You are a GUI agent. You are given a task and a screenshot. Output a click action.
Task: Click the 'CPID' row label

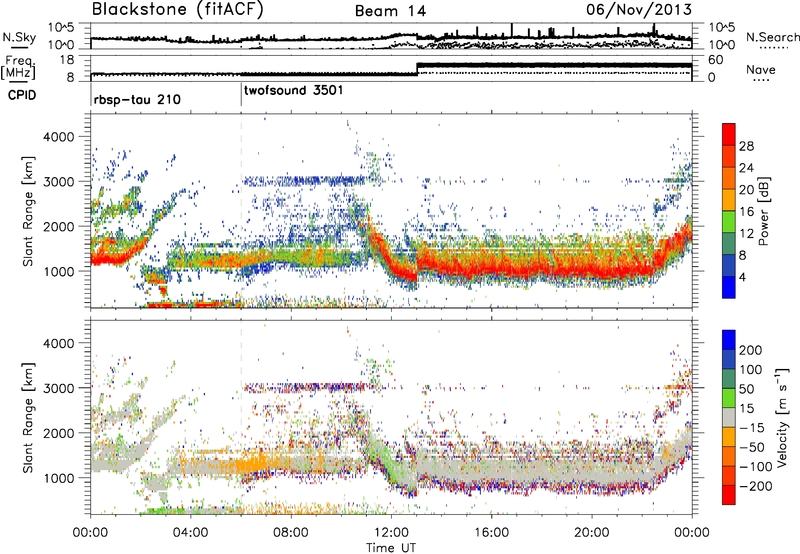click(22, 95)
